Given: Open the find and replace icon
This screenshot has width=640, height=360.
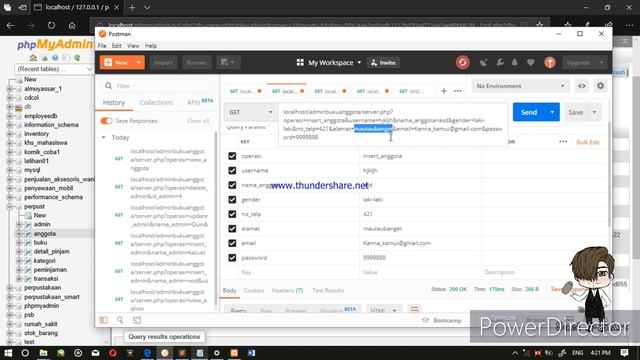Looking at the screenshot, I should 120,320.
